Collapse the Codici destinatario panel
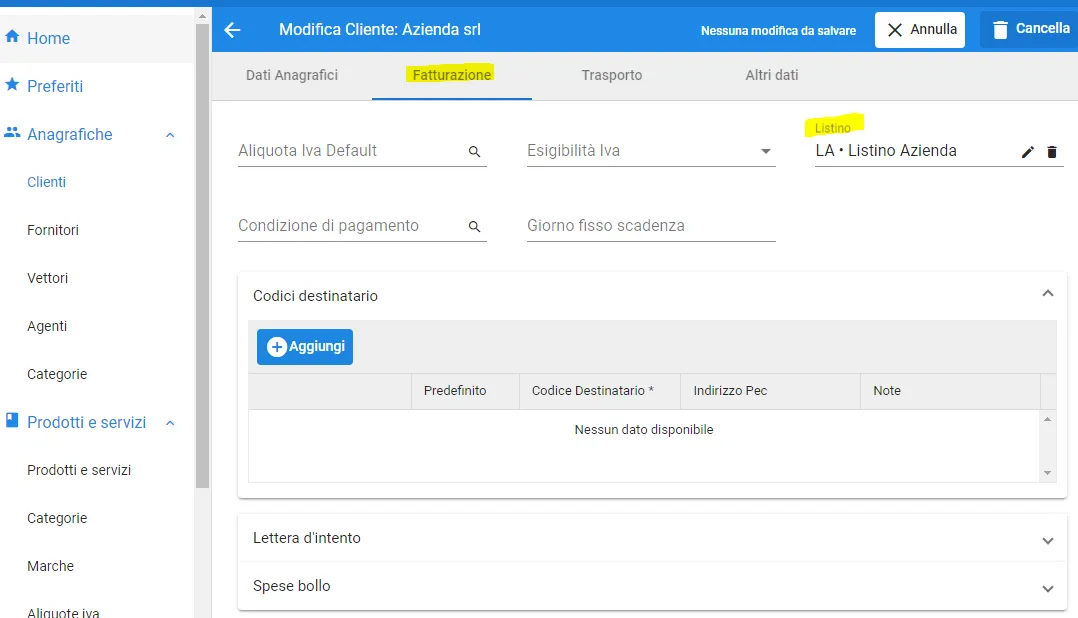 pos(1048,294)
